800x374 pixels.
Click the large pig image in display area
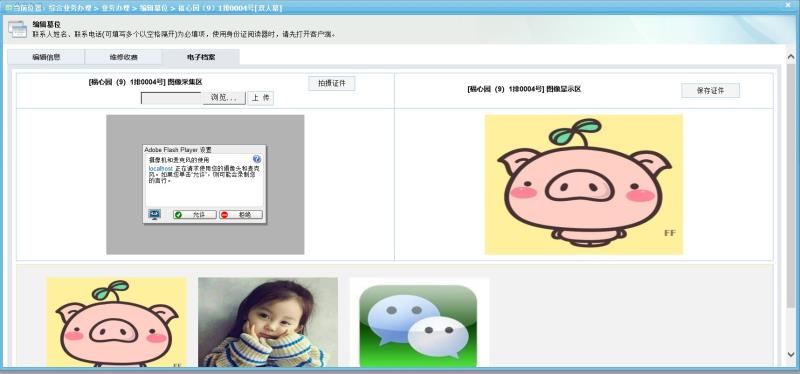pyautogui.click(x=584, y=184)
